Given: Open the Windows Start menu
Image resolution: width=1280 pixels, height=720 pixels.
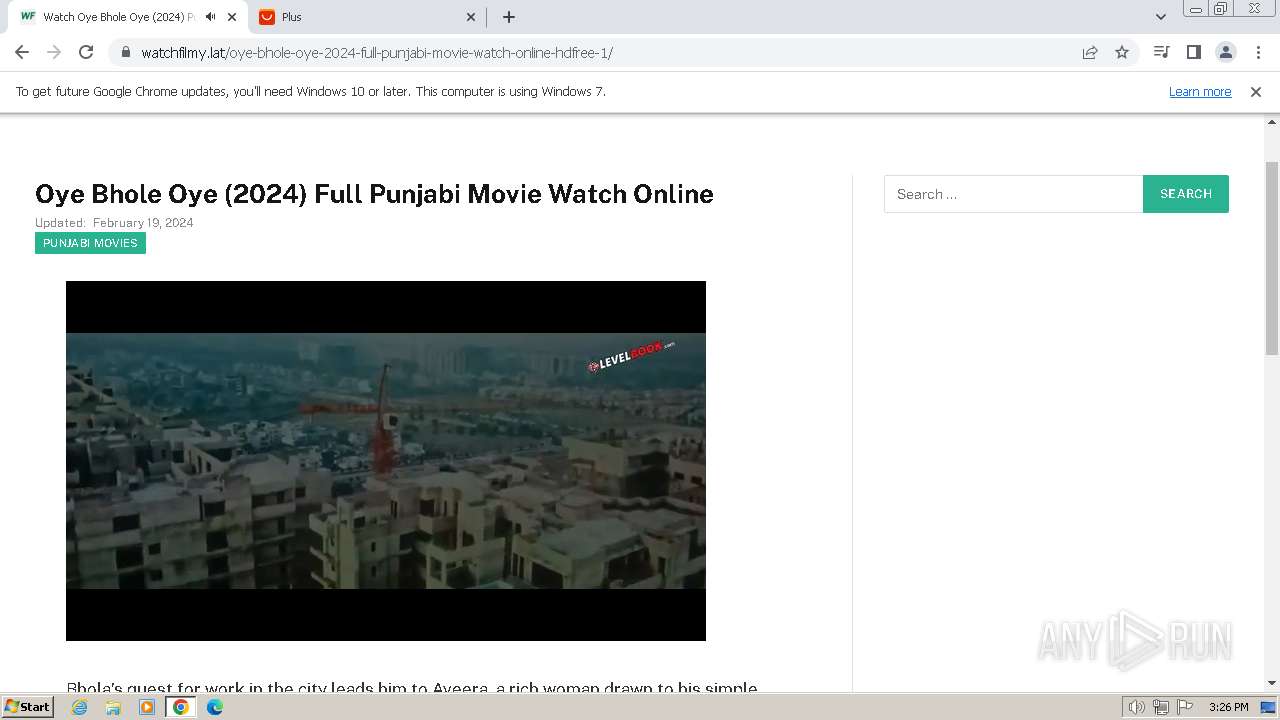Looking at the screenshot, I should (x=28, y=707).
